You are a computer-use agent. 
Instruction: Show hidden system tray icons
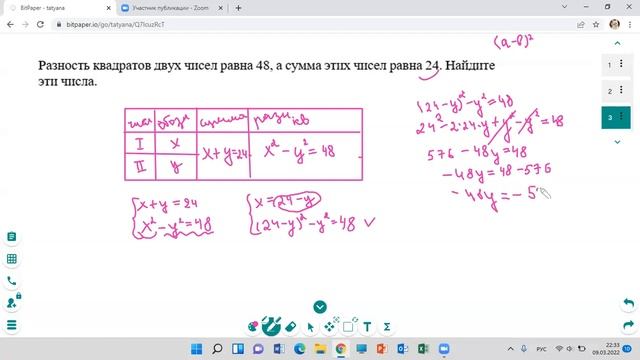511,349
